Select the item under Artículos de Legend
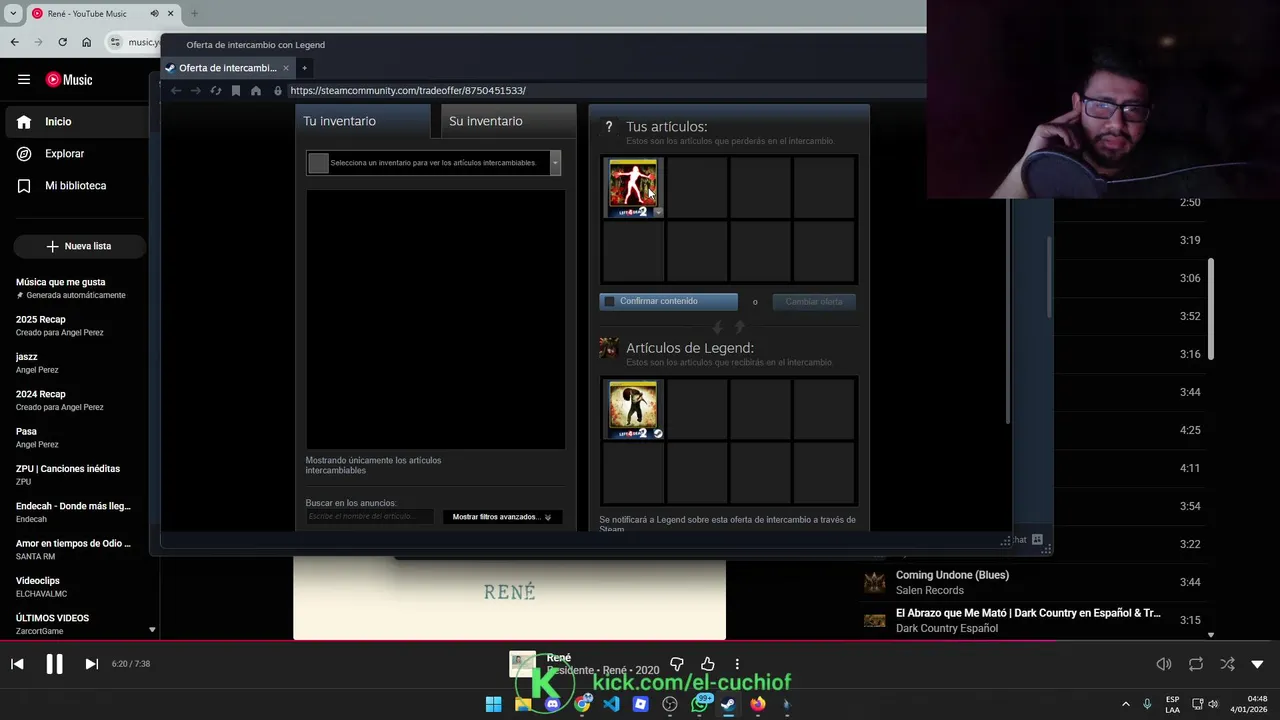 click(x=633, y=408)
